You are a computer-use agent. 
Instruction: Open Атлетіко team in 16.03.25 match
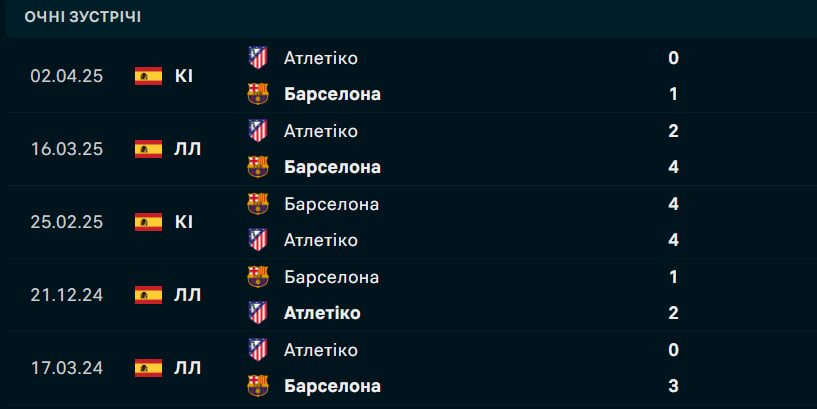[x=320, y=131]
